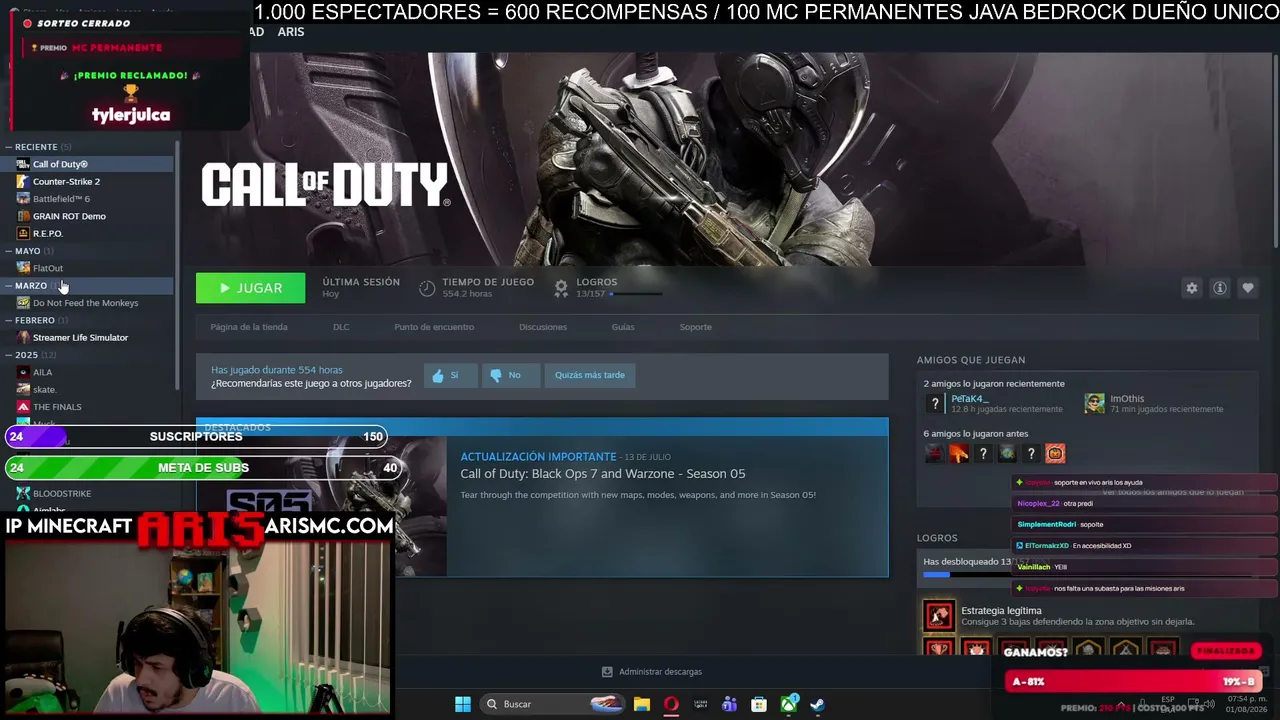The width and height of the screenshot is (1280, 720).
Task: Click the Logros achievement progress bar in the header
Action: click(x=636, y=294)
